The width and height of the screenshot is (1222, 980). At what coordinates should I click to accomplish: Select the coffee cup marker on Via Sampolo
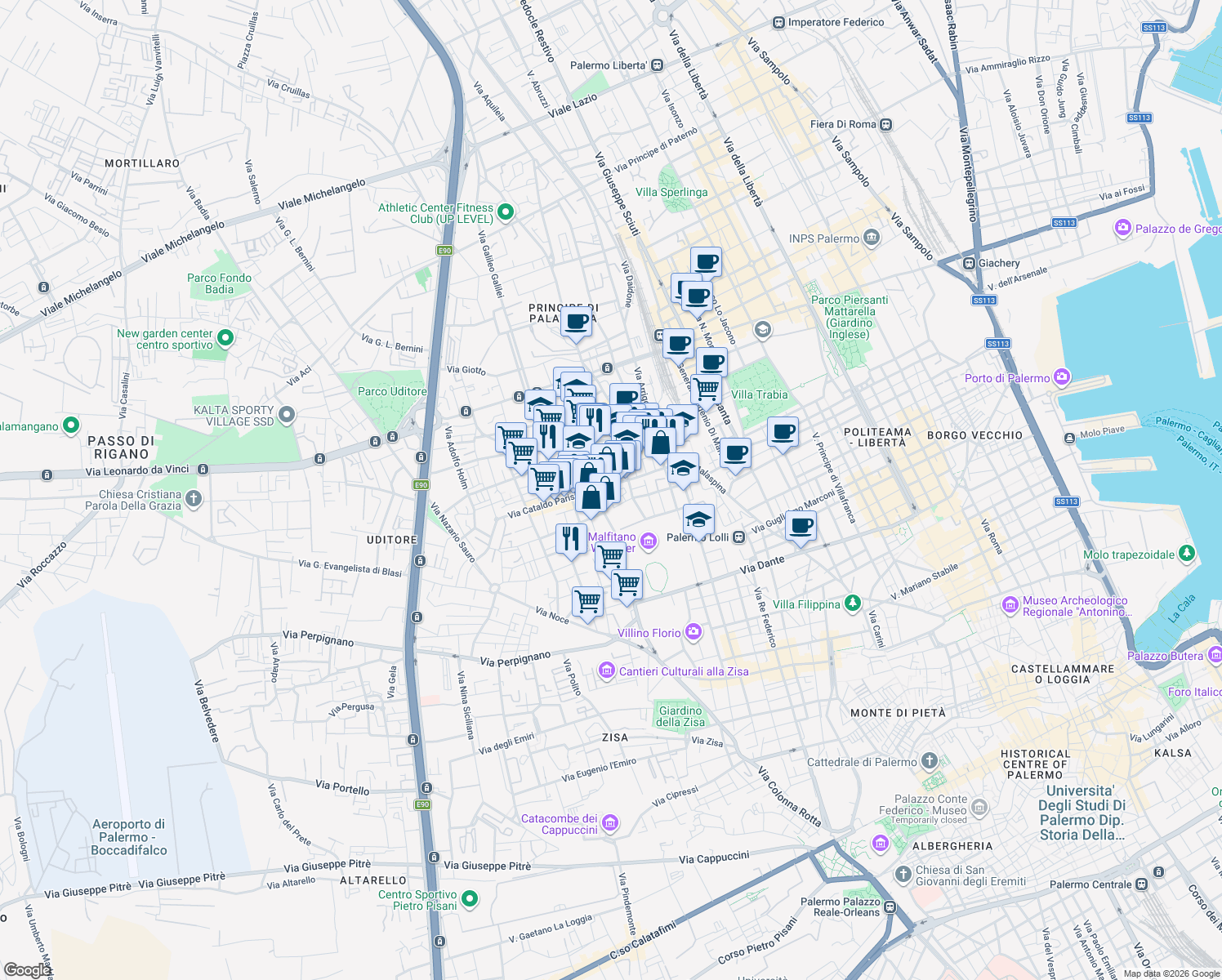(x=706, y=261)
